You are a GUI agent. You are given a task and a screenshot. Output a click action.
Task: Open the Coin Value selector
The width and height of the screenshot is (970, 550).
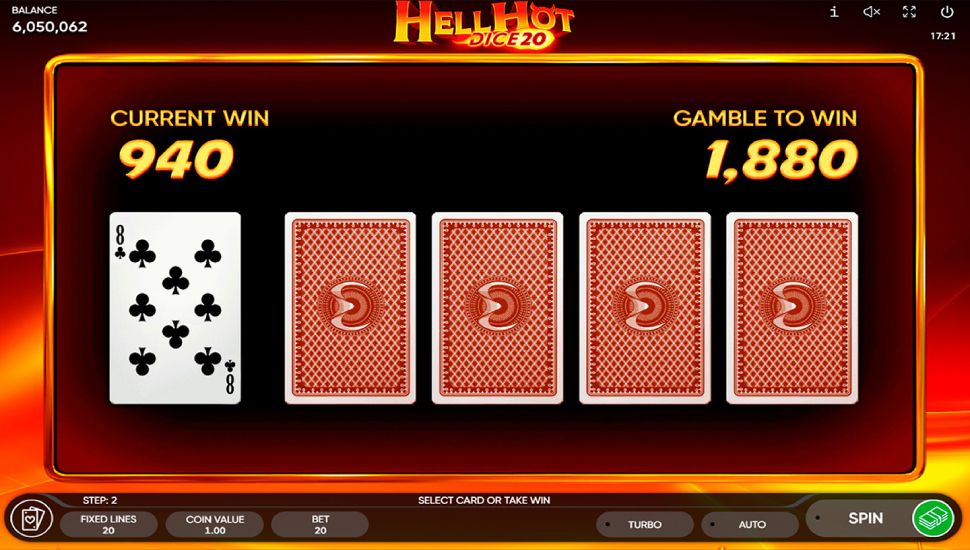215,525
